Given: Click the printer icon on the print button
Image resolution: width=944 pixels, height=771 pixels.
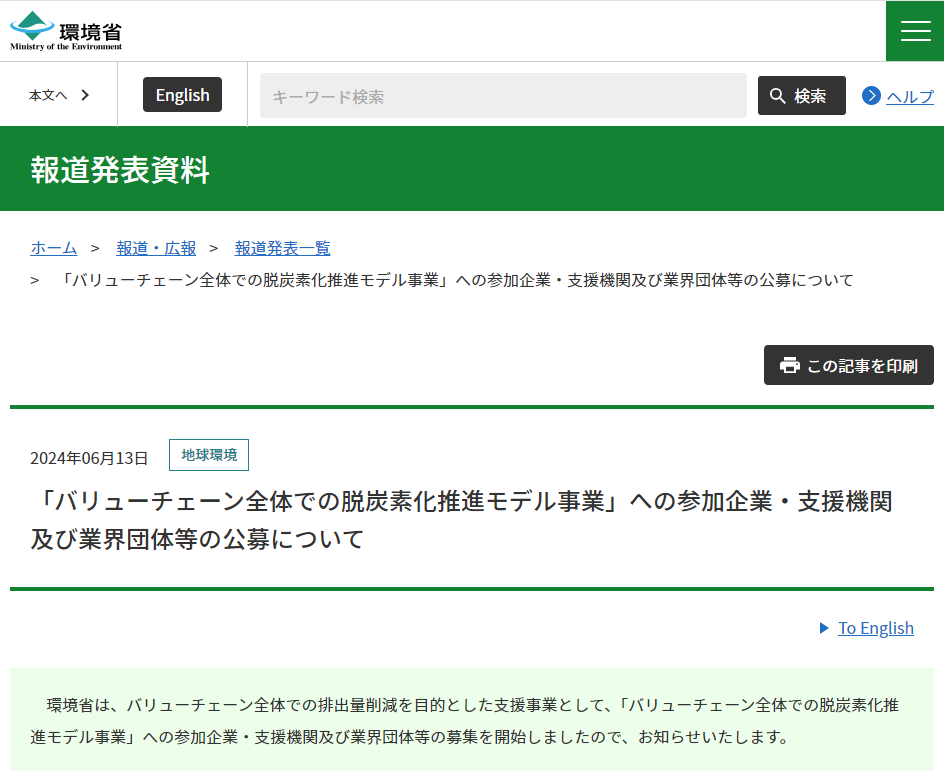Looking at the screenshot, I should [x=791, y=365].
